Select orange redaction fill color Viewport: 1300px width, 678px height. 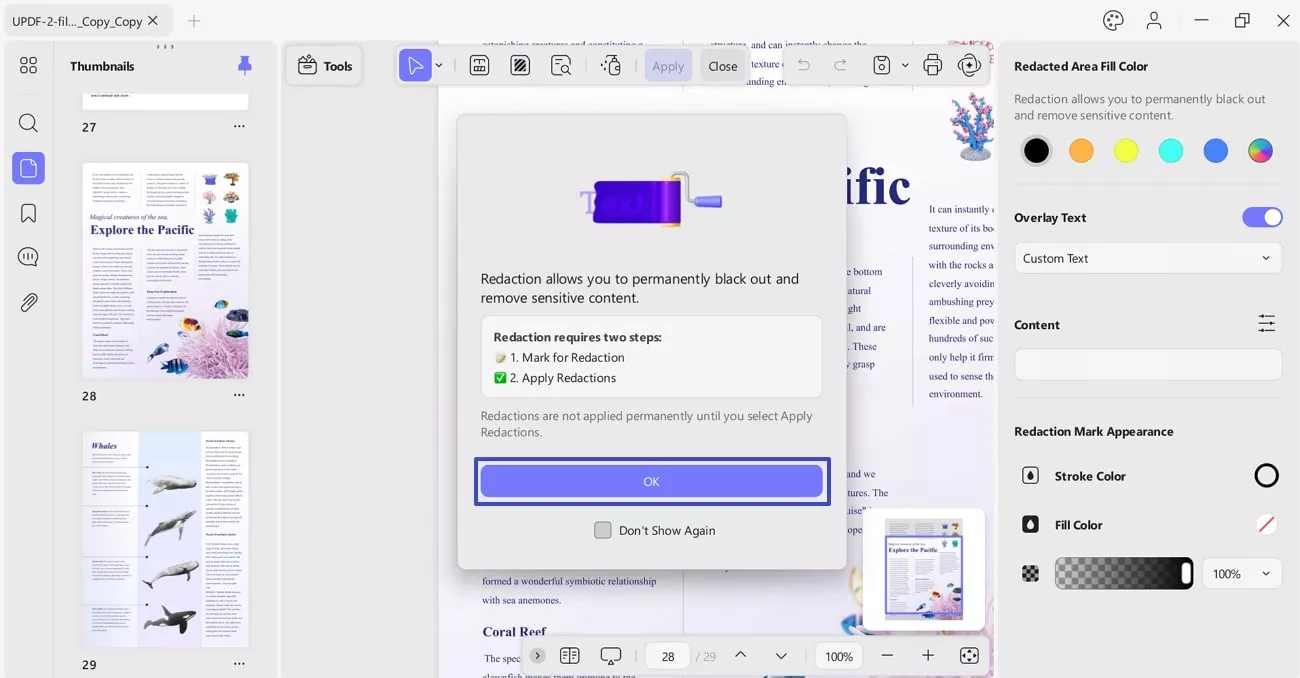[x=1081, y=150]
